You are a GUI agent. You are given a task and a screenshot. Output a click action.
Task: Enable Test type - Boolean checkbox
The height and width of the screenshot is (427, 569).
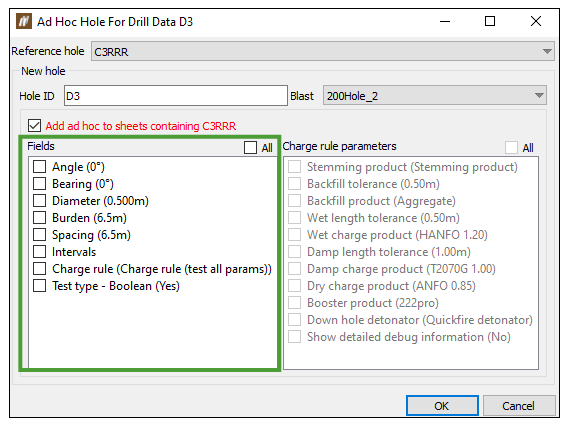(x=40, y=286)
